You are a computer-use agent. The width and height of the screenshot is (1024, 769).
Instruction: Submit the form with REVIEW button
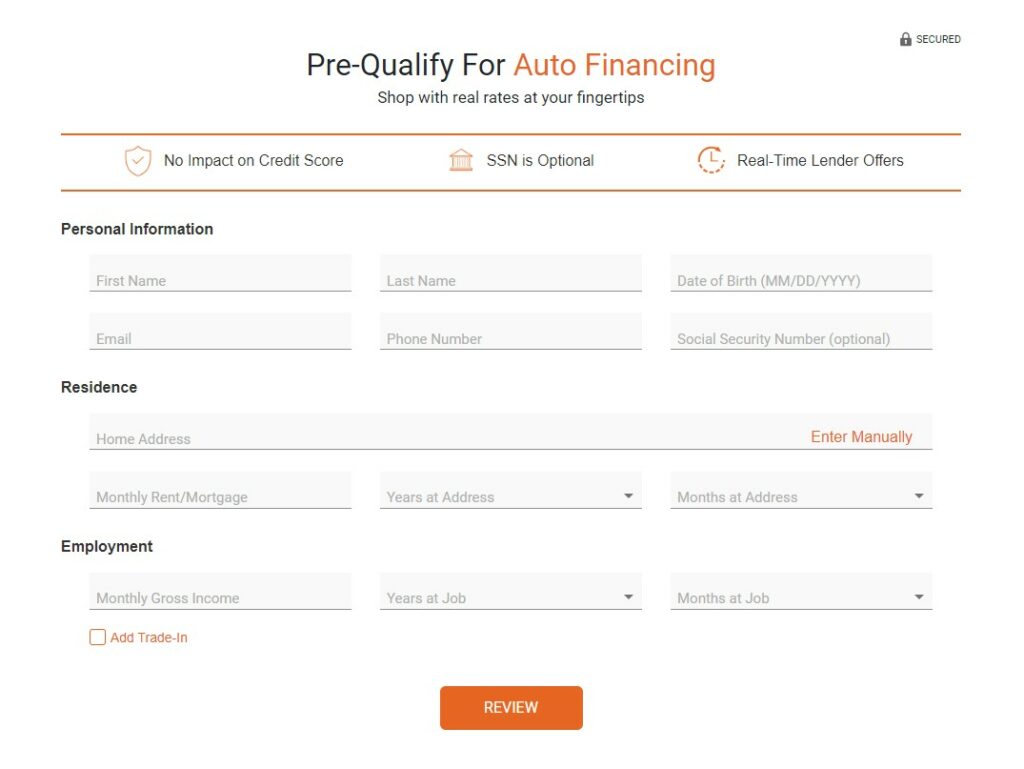point(511,708)
